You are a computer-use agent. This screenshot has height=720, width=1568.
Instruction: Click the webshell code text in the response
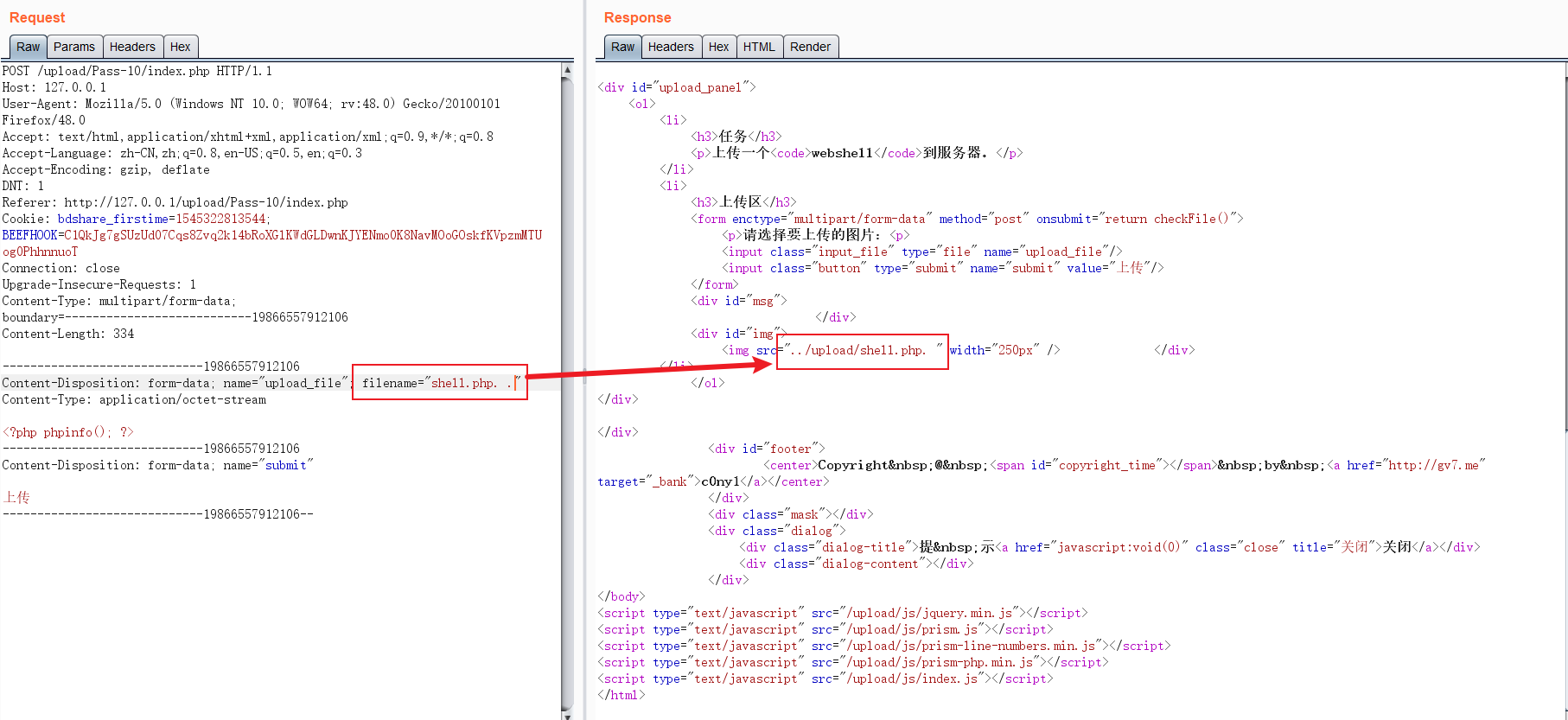(842, 153)
